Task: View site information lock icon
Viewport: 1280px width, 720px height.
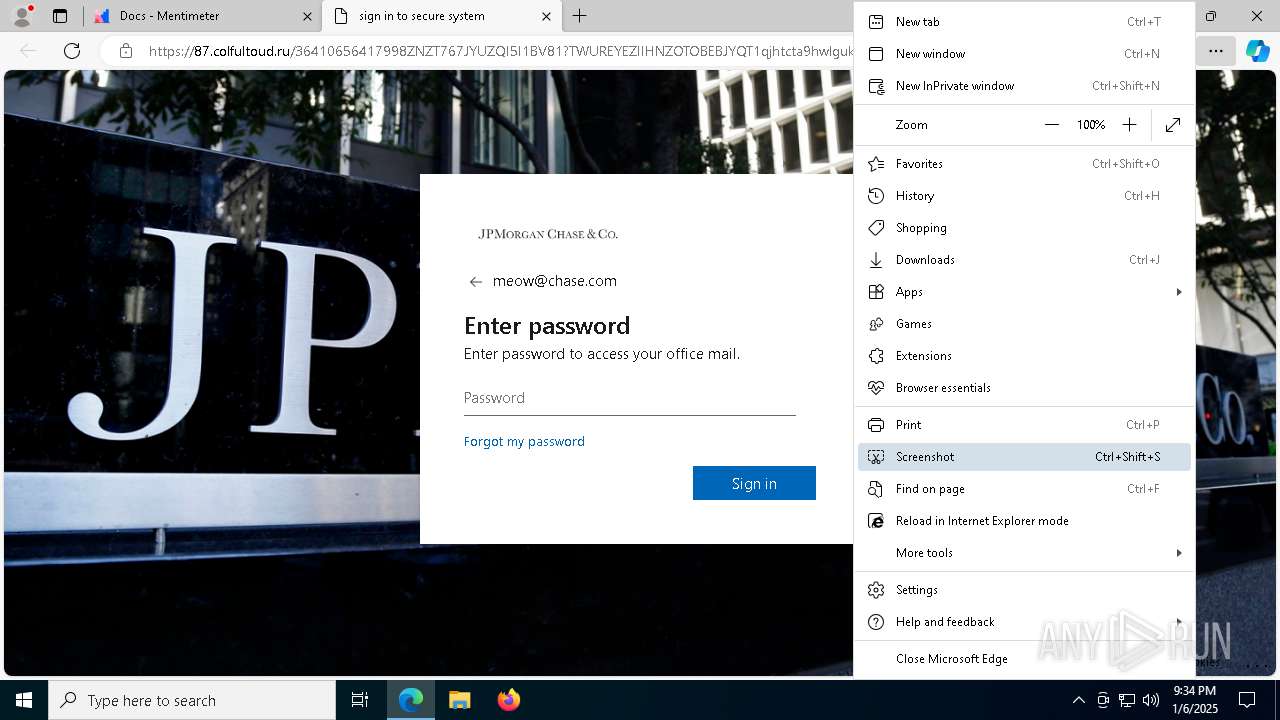Action: tap(126, 50)
